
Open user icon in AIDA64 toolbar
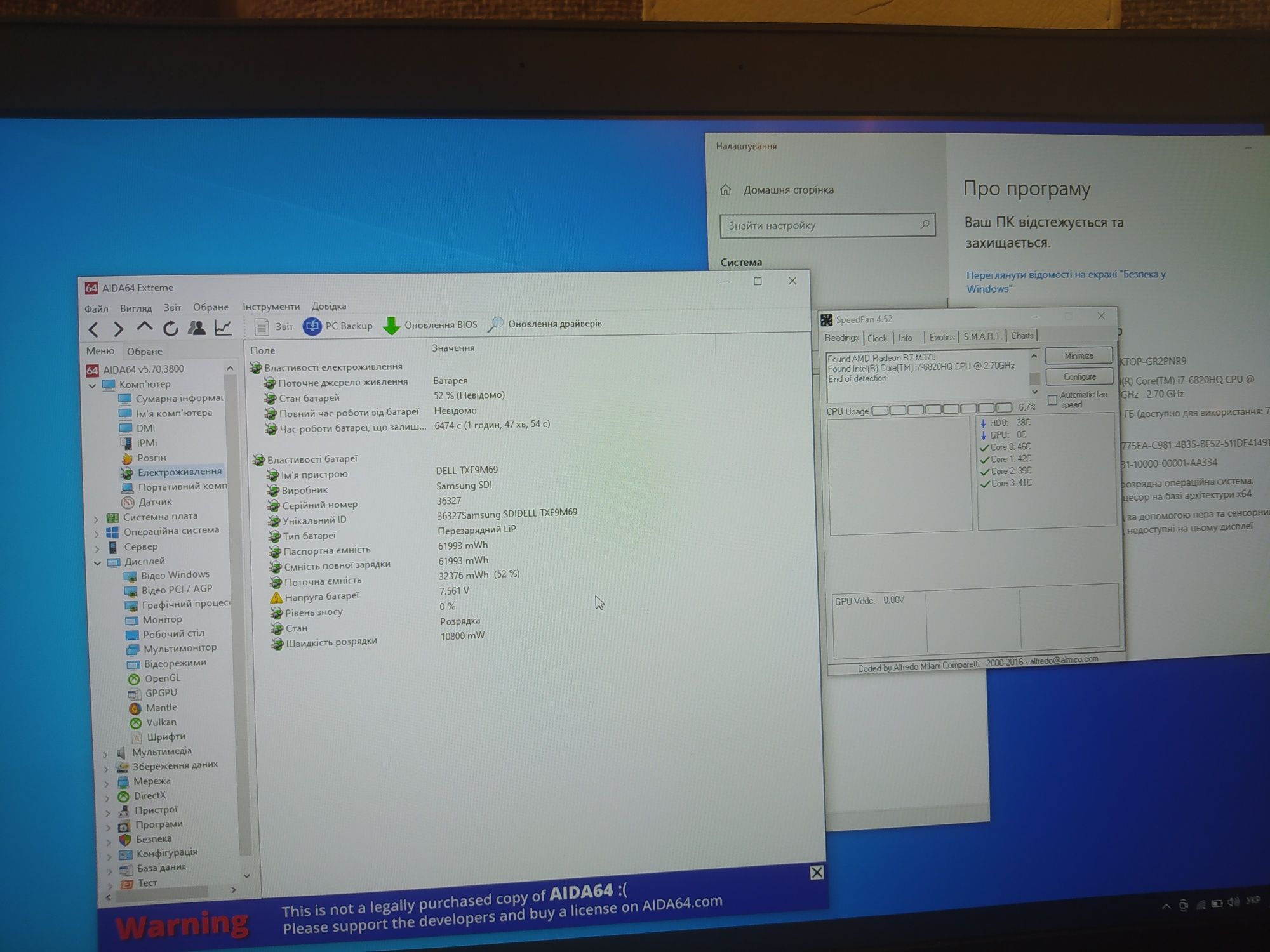(197, 327)
